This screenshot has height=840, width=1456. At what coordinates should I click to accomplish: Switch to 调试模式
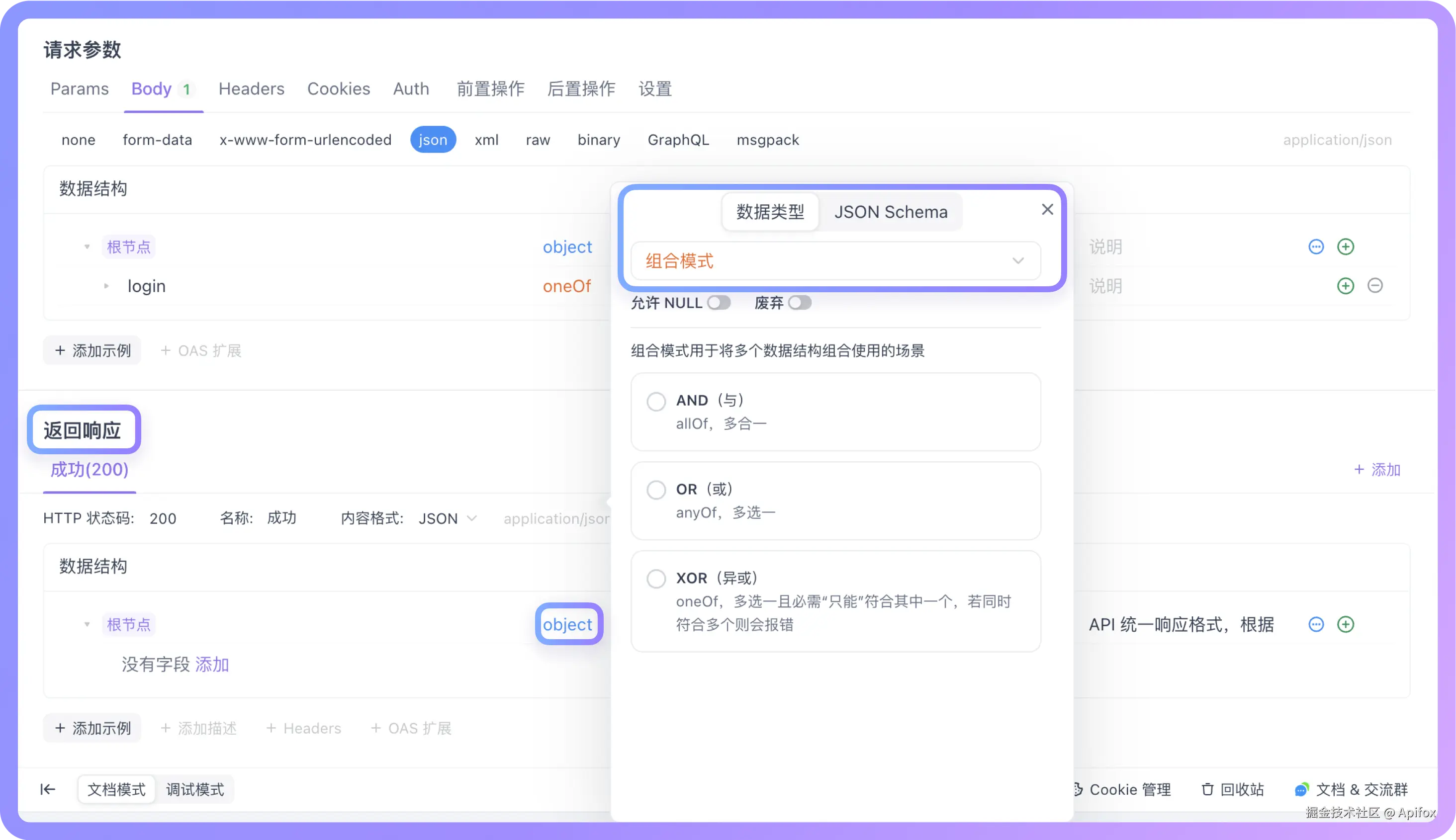[x=195, y=789]
